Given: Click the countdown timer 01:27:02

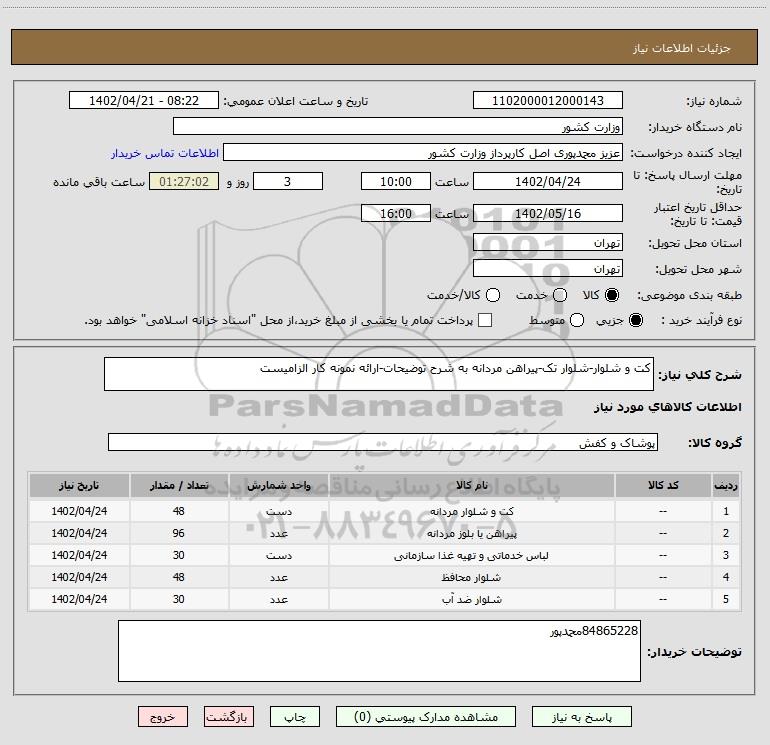Looking at the screenshot, I should pyautogui.click(x=184, y=181).
